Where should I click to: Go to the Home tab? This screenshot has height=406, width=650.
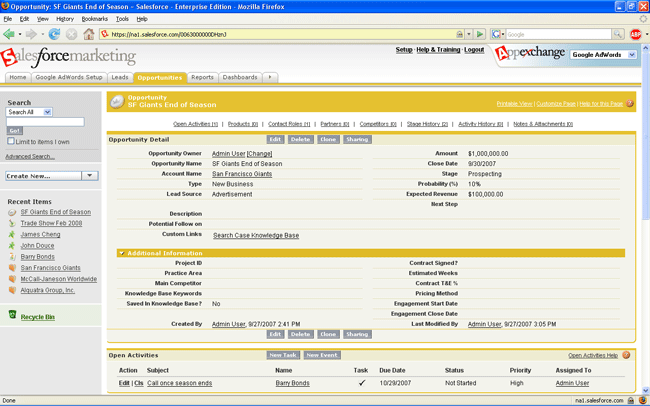pos(18,77)
